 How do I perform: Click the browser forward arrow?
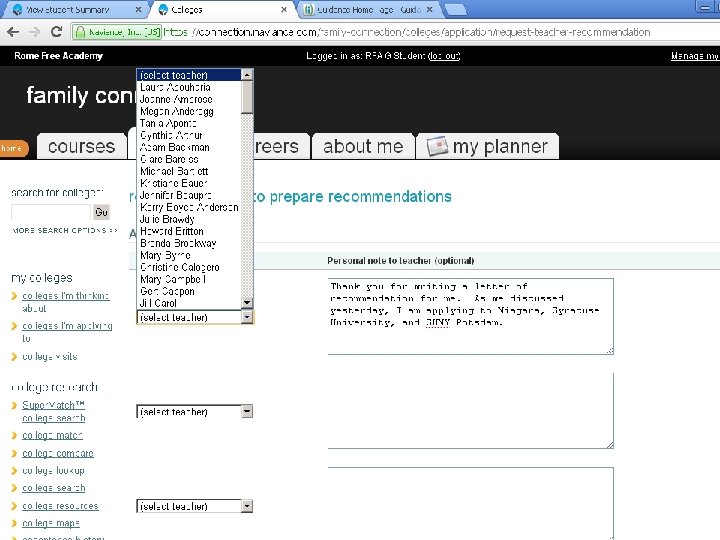pos(34,32)
